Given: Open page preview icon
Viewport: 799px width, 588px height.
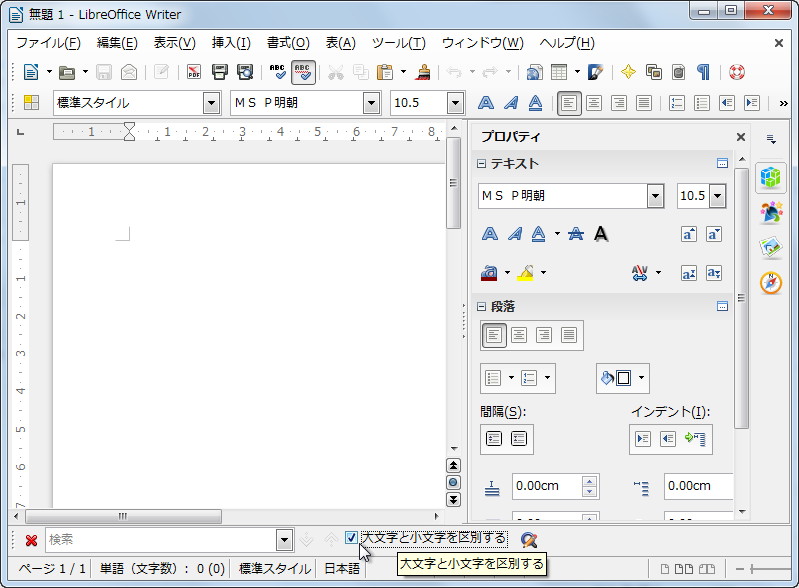Looking at the screenshot, I should click(245, 72).
